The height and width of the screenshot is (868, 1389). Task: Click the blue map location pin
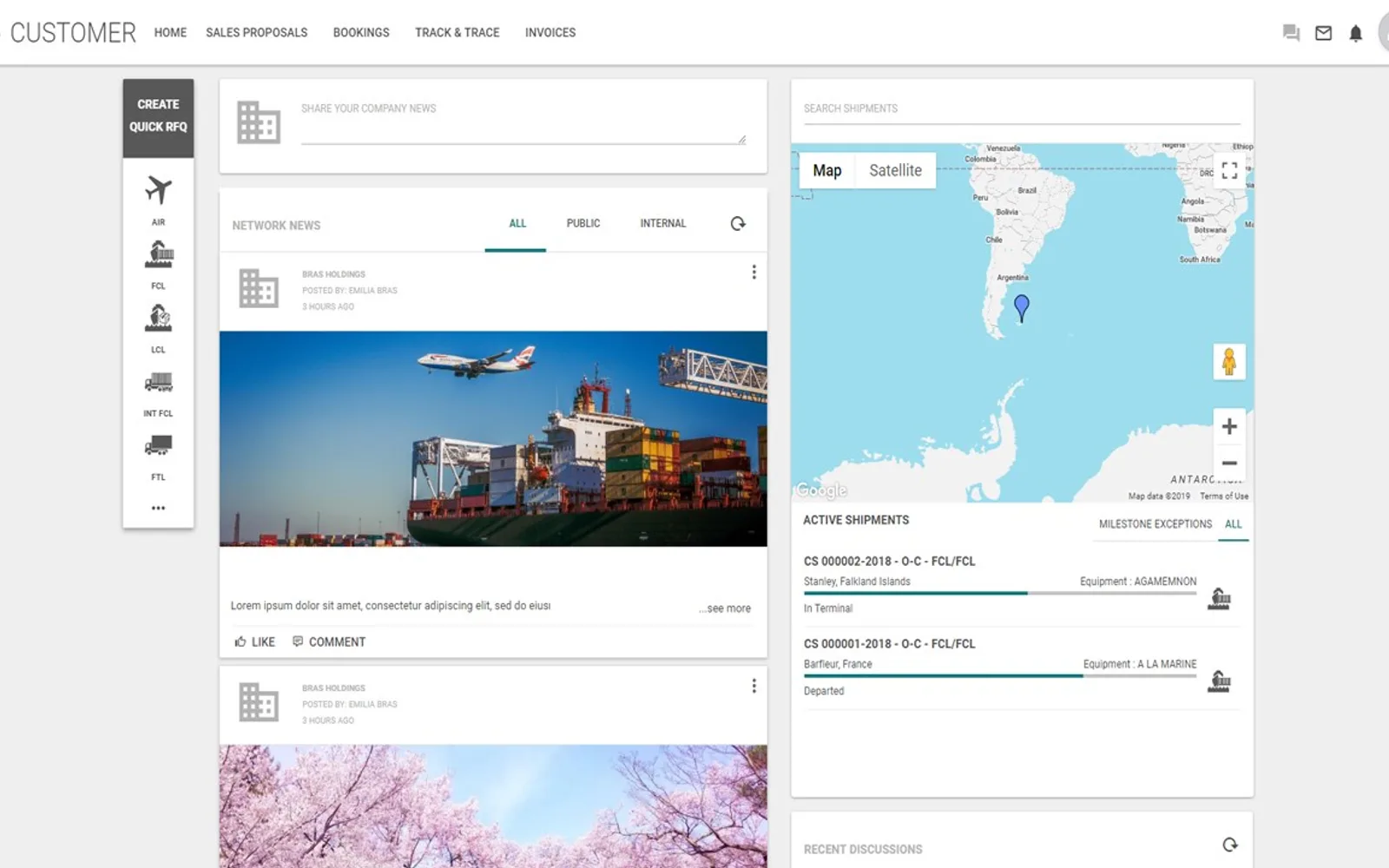coord(1022,307)
